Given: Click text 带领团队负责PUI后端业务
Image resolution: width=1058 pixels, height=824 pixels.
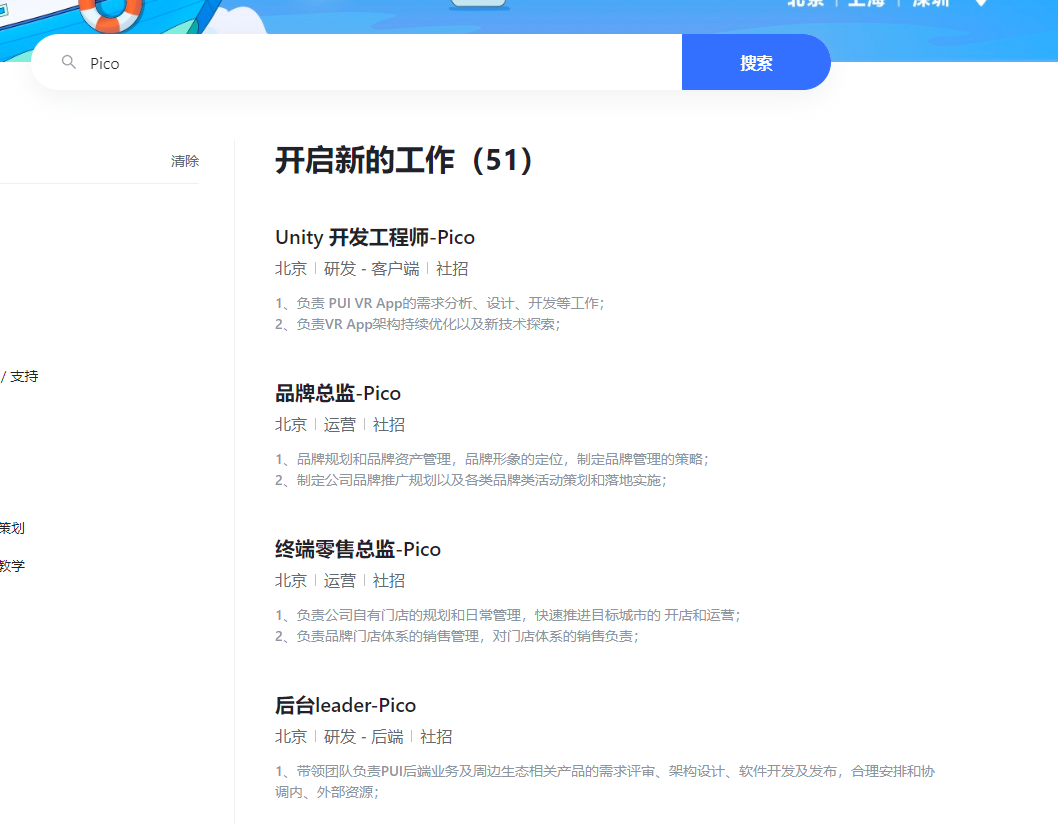Looking at the screenshot, I should click(378, 771).
